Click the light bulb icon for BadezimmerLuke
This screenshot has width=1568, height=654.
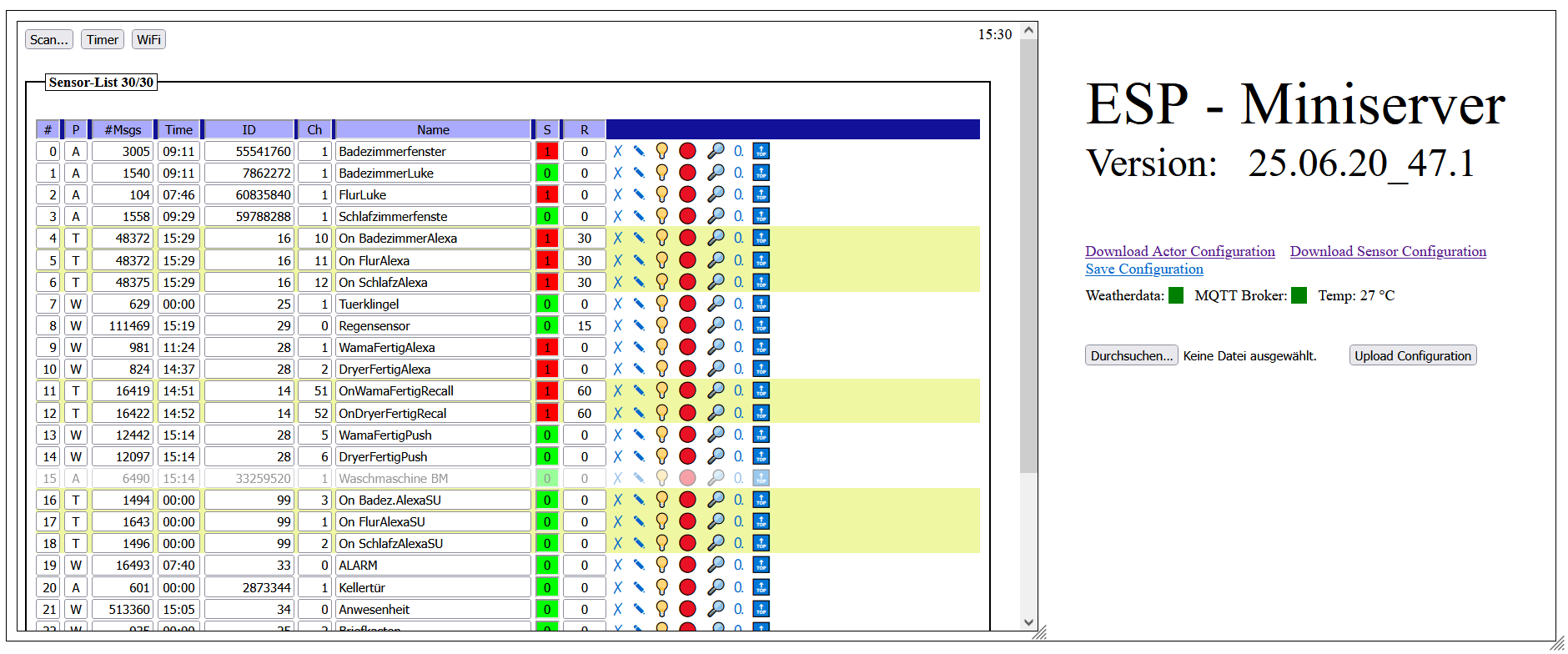click(661, 174)
